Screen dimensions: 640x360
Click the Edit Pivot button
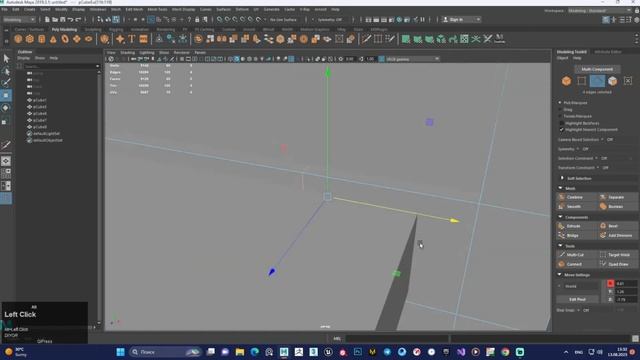(577, 299)
